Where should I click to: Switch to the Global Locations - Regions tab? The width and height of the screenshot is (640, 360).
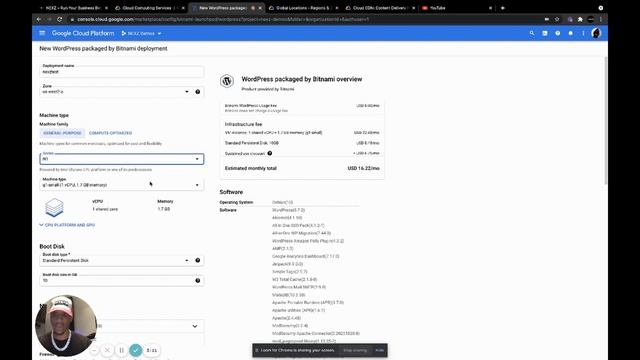click(303, 8)
